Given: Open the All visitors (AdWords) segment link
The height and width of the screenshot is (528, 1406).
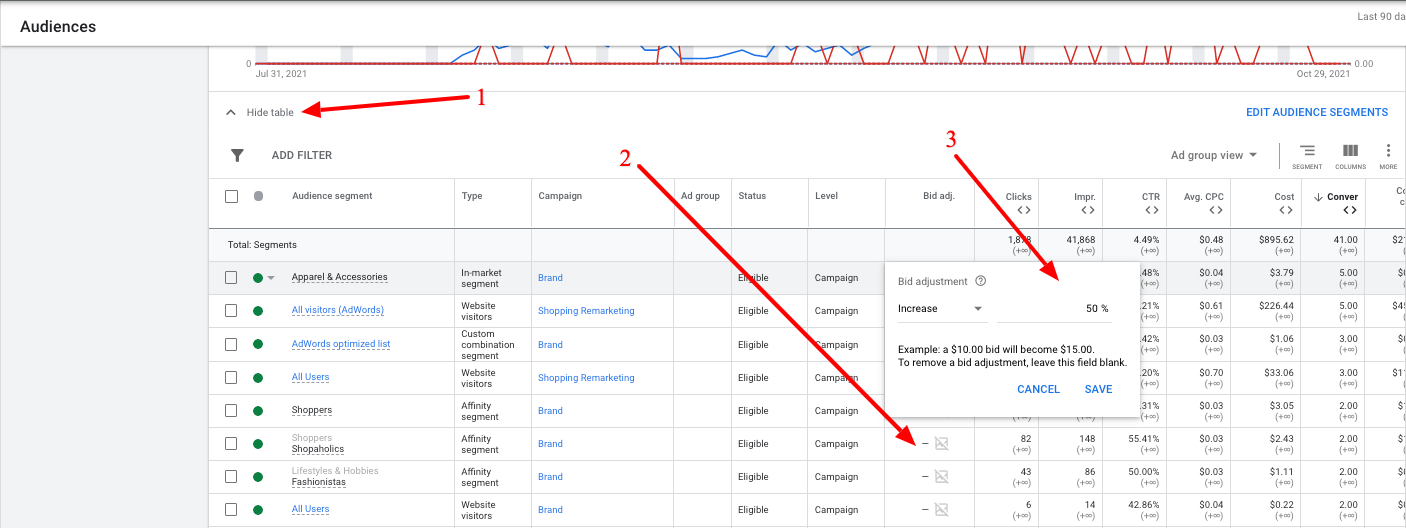Looking at the screenshot, I should [x=338, y=310].
